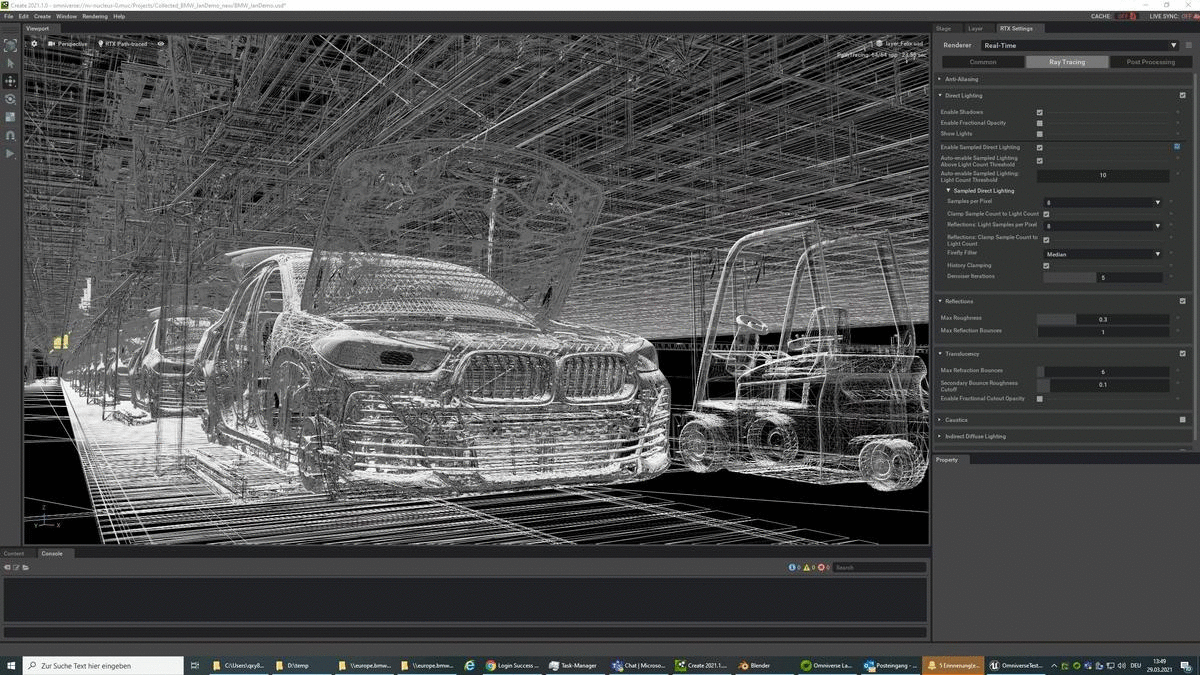Click the eye visibility icon in viewport bar
The image size is (1200, 675).
pos(160,44)
